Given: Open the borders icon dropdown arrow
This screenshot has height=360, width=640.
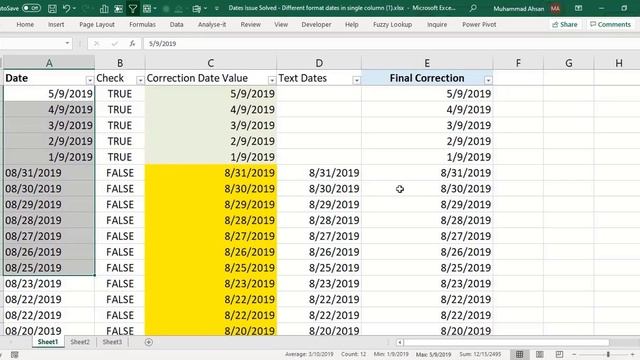Looking at the screenshot, I should point(155,8).
